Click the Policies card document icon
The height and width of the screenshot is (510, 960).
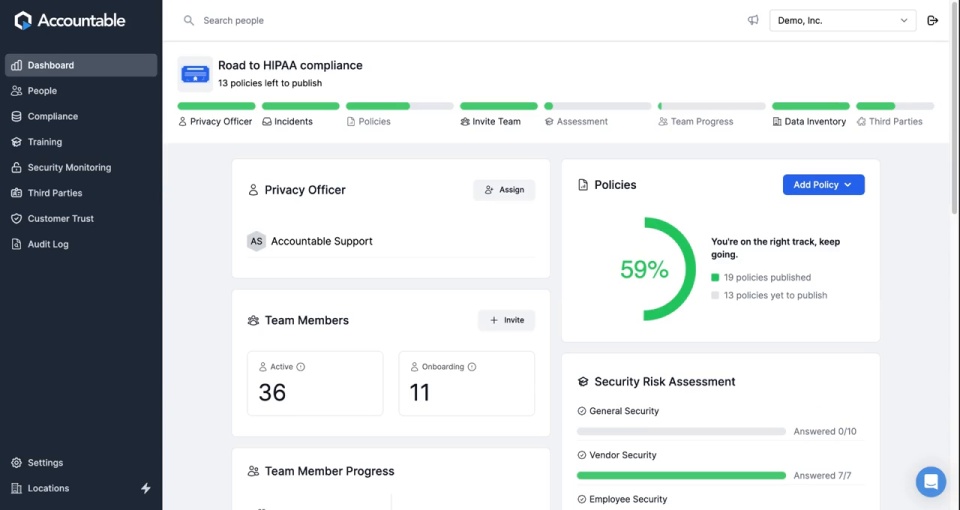pyautogui.click(x=583, y=185)
